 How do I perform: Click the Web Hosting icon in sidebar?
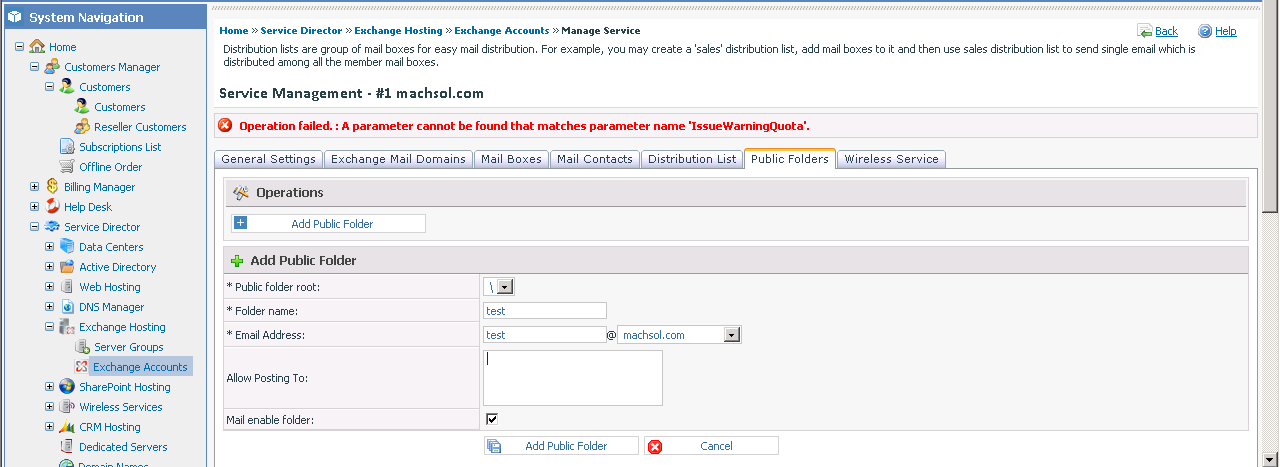(67, 287)
